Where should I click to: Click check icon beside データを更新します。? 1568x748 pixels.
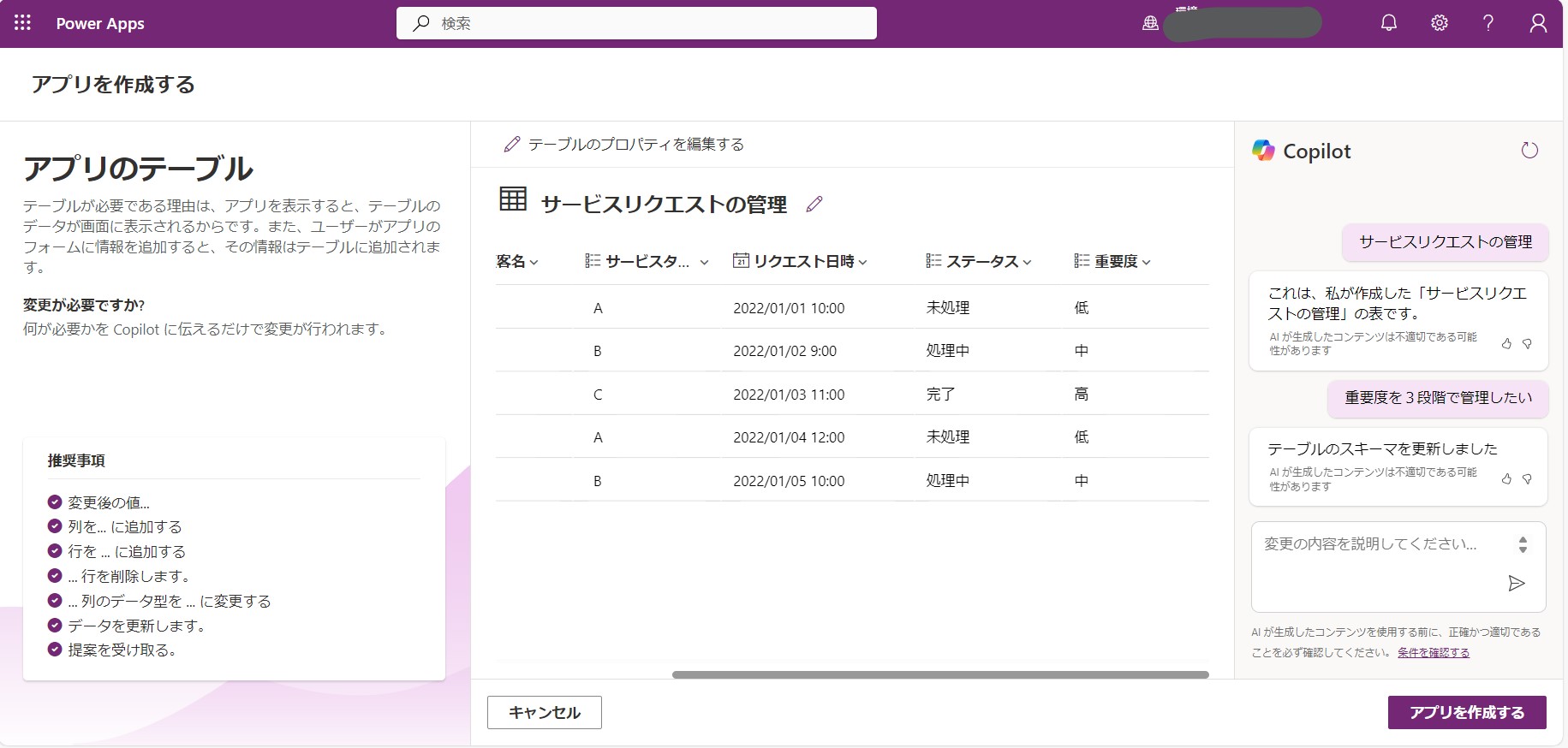[x=55, y=625]
